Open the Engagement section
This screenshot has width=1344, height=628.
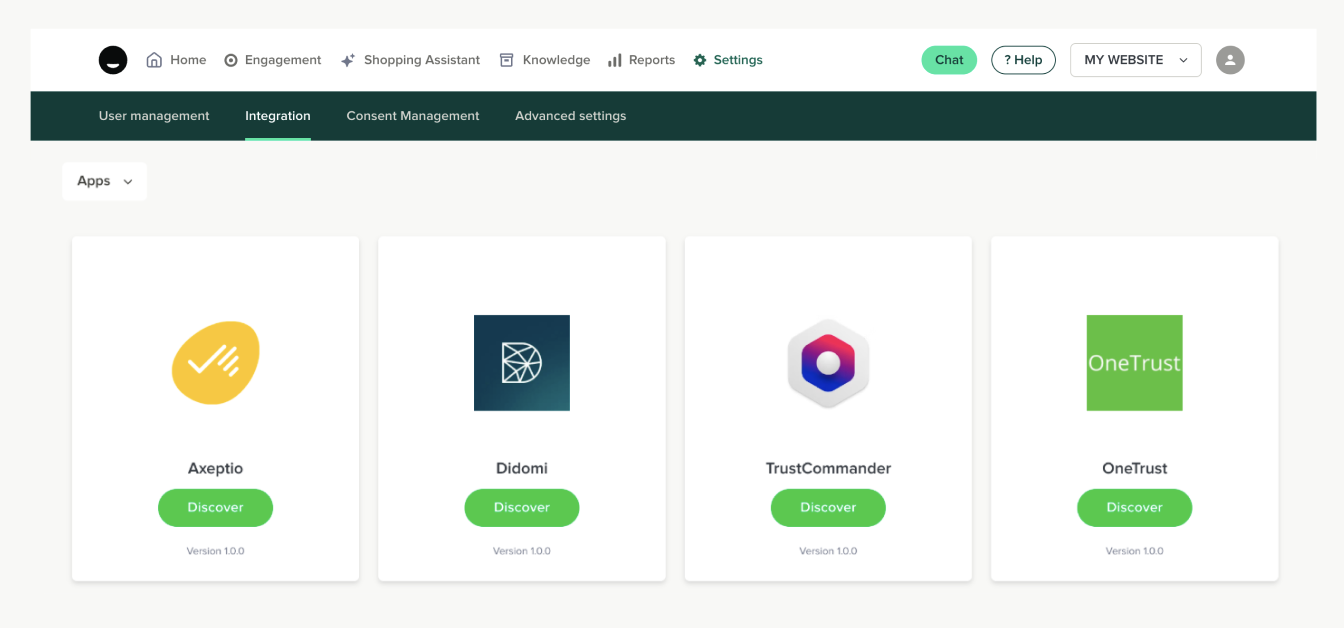point(273,60)
